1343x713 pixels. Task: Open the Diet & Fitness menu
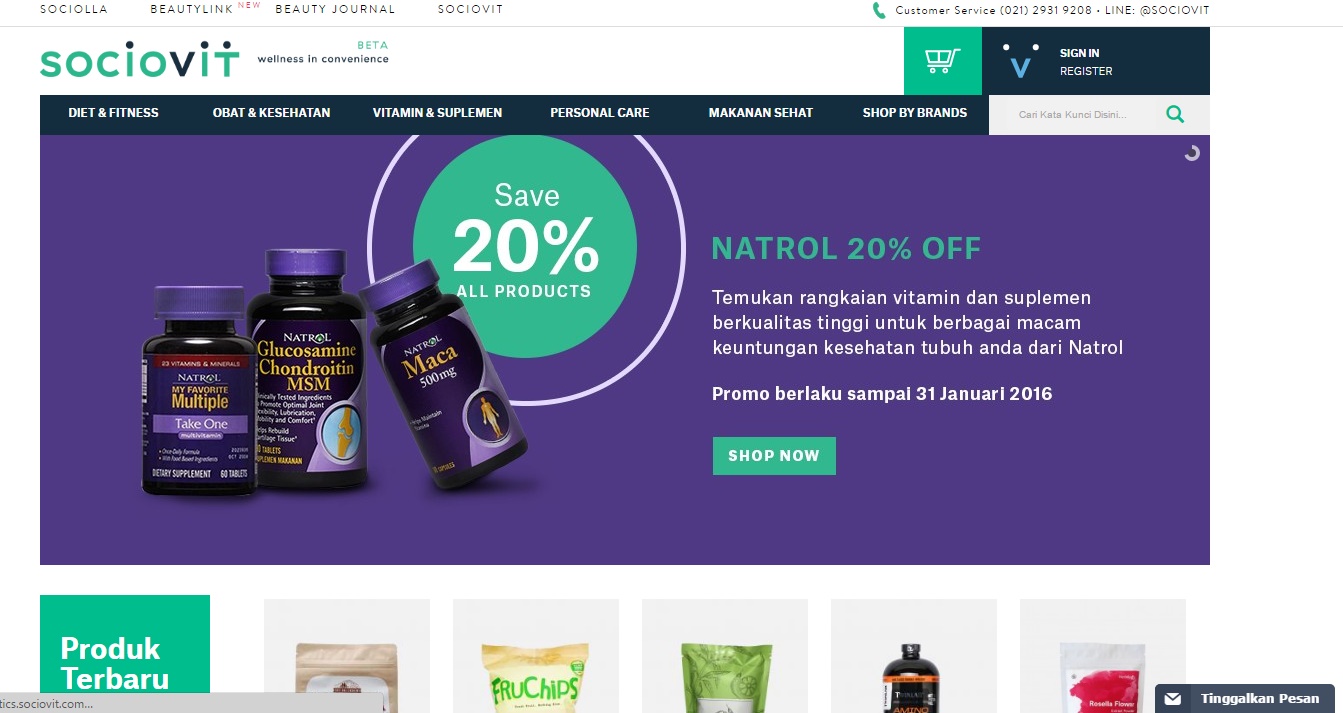pyautogui.click(x=113, y=113)
